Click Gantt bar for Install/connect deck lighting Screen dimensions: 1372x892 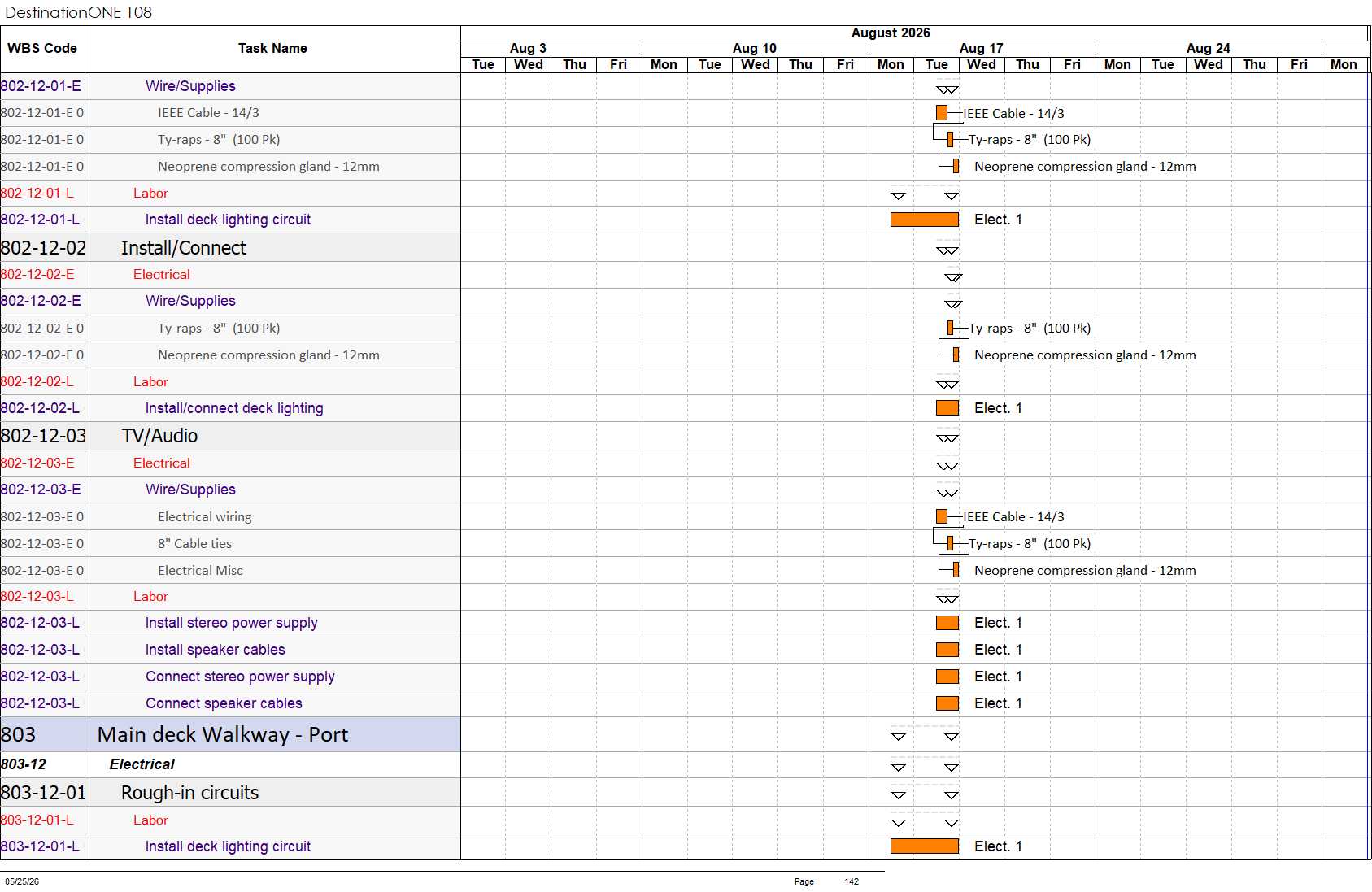pyautogui.click(x=947, y=408)
